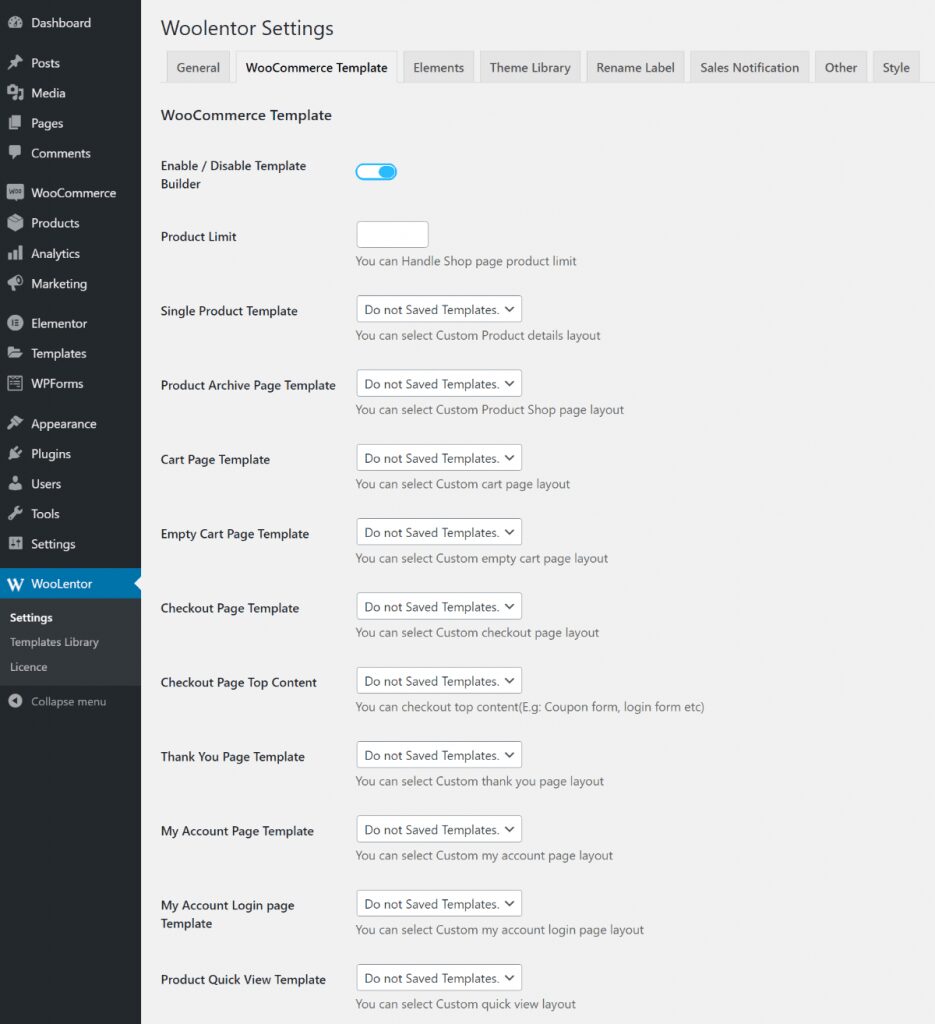The height and width of the screenshot is (1024, 935).
Task: Open the Thank You Page Template dropdown
Action: click(x=438, y=754)
